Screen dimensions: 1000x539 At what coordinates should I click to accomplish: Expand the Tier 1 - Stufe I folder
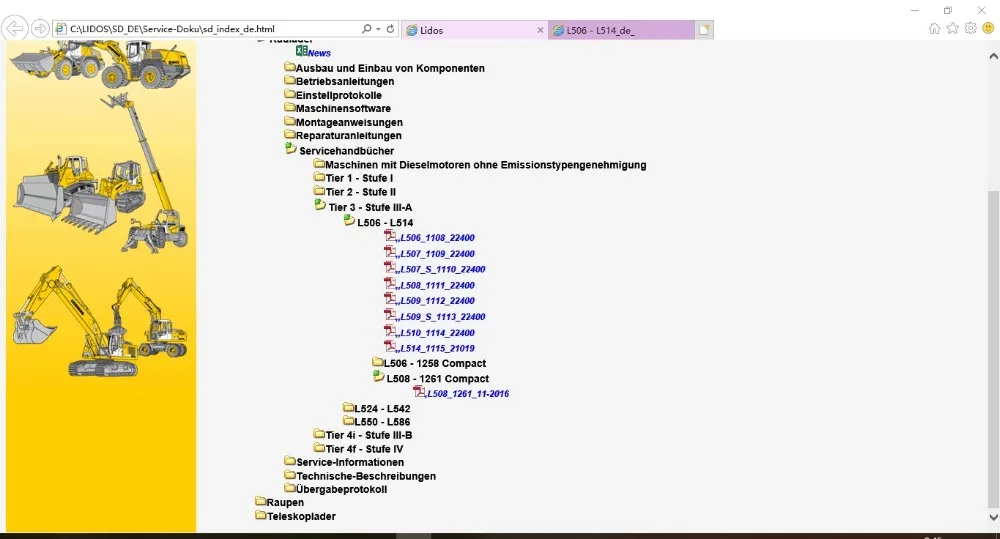pyautogui.click(x=319, y=177)
